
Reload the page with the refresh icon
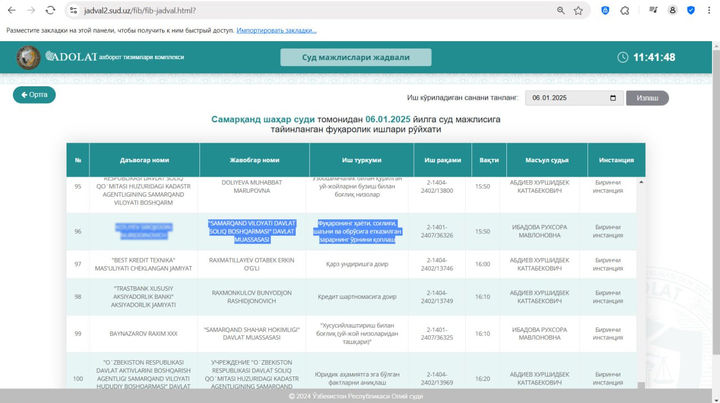50,10
